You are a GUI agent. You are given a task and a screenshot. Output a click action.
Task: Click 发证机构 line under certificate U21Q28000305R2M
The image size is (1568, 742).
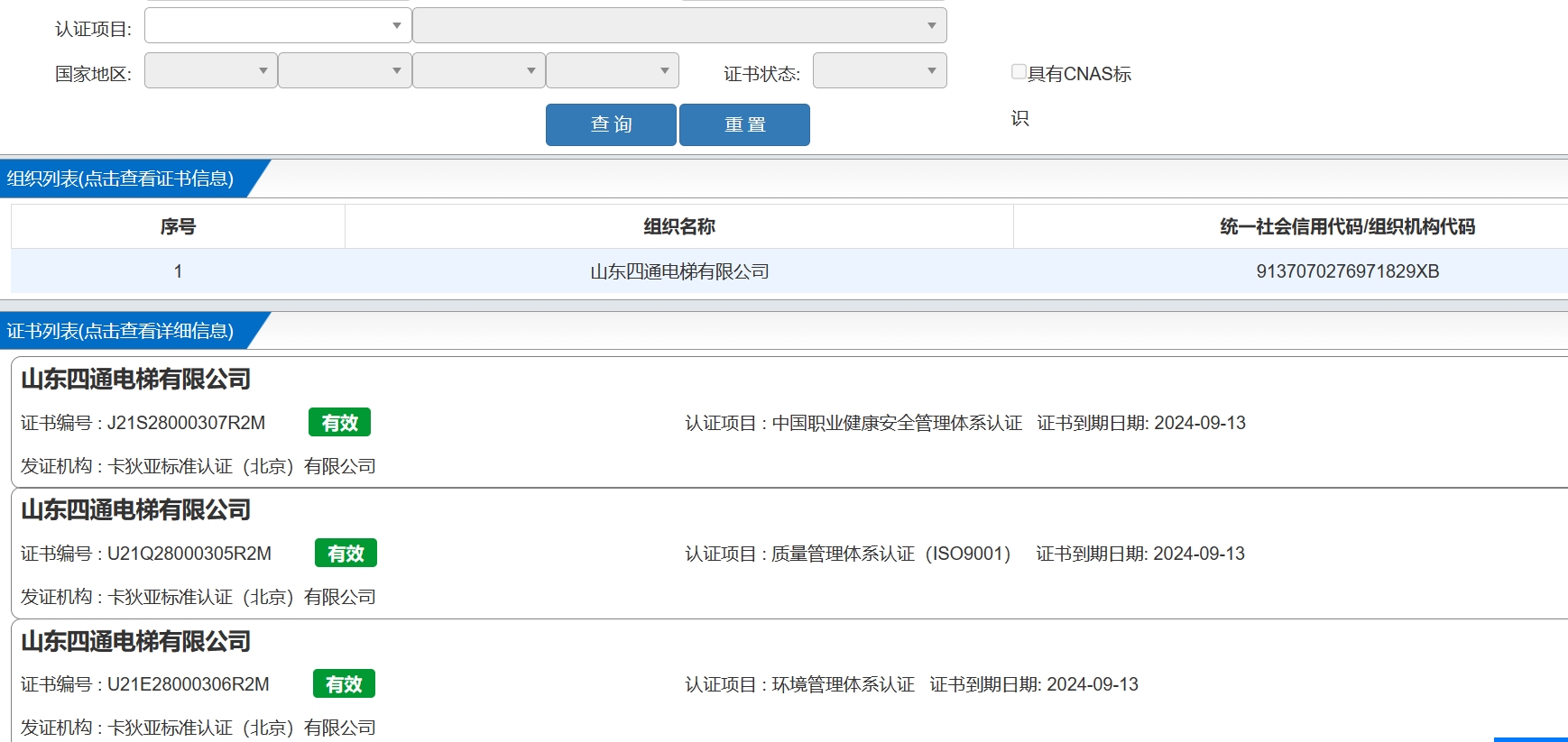(x=198, y=597)
